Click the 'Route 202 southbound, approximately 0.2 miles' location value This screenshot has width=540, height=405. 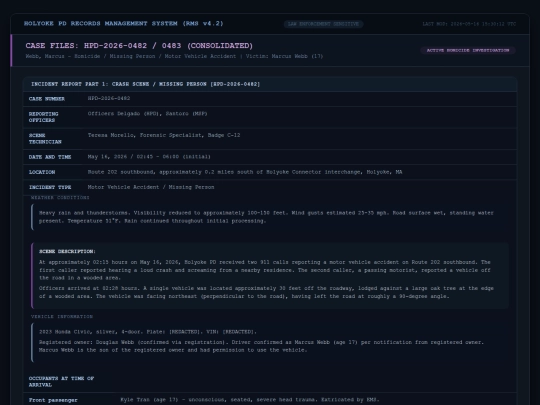pos(245,172)
